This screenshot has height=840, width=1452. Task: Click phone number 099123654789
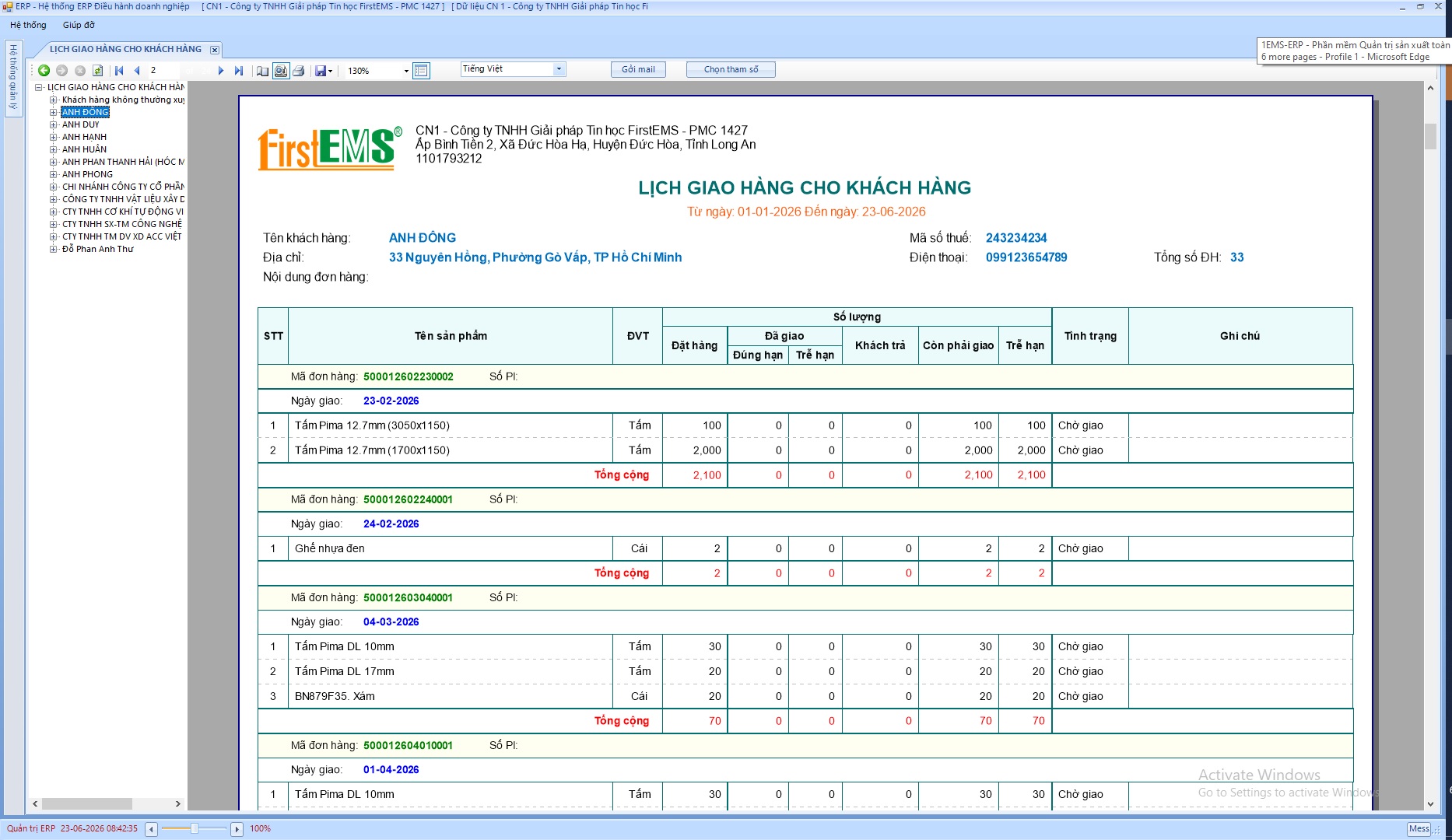coord(1026,257)
